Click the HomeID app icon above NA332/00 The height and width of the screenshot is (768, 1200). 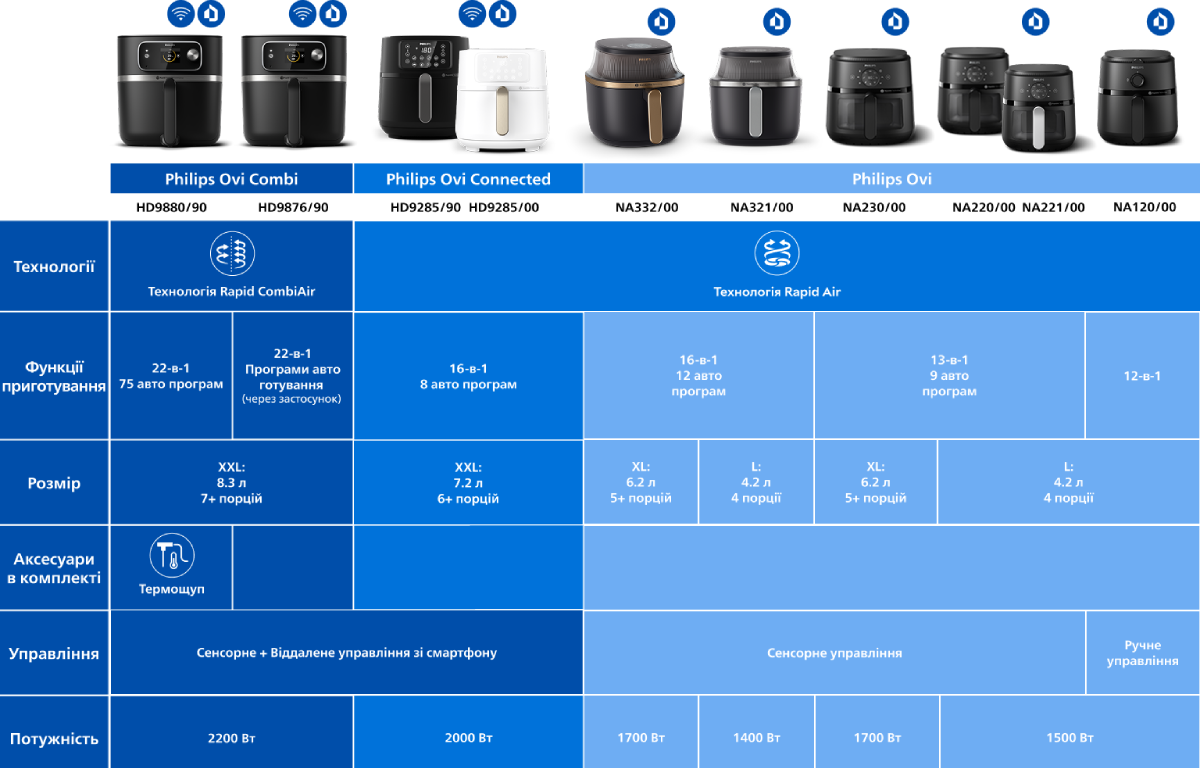(661, 22)
